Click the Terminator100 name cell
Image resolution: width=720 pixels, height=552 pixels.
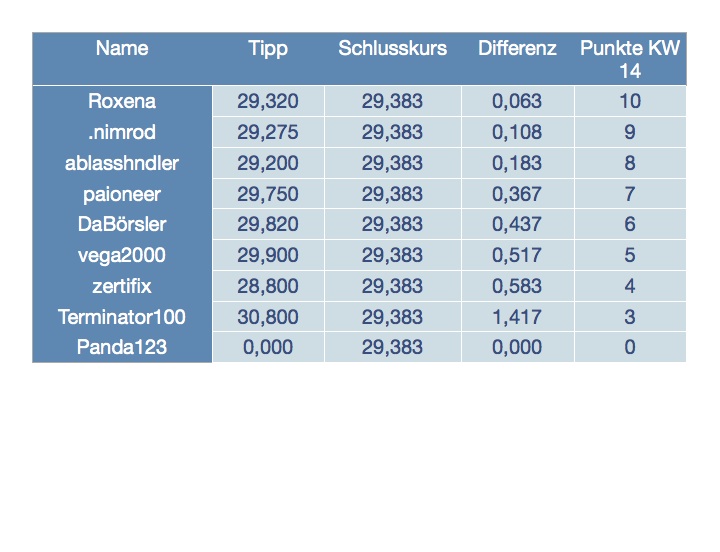[x=122, y=317]
